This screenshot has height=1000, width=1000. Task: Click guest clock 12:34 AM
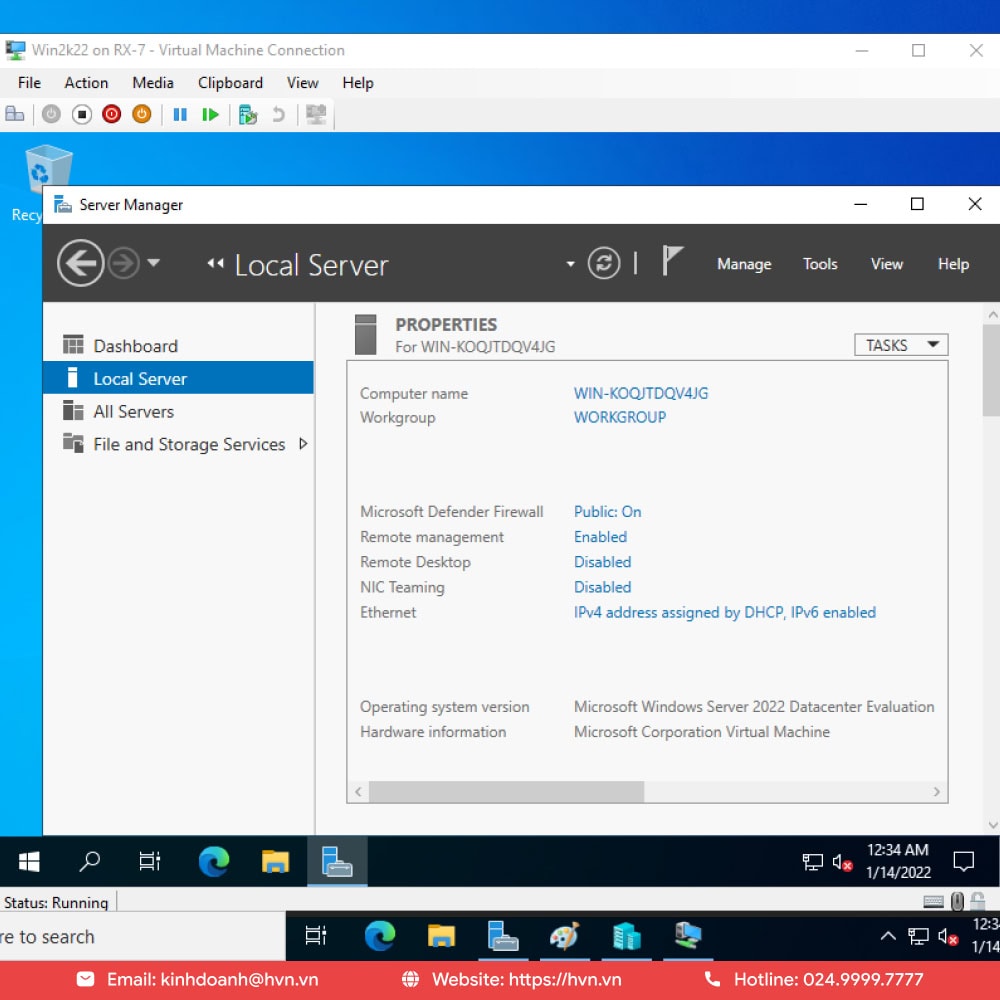pyautogui.click(x=898, y=861)
